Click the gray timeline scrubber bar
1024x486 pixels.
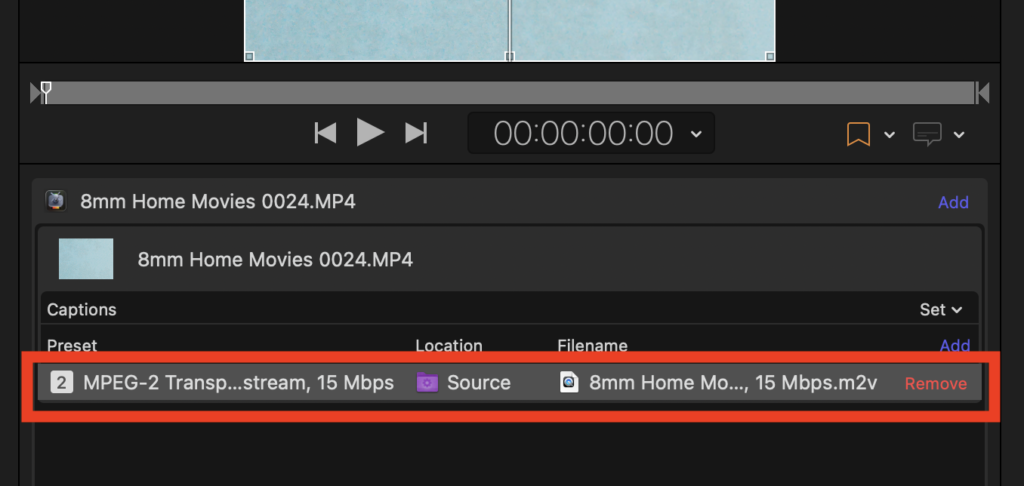click(x=510, y=93)
